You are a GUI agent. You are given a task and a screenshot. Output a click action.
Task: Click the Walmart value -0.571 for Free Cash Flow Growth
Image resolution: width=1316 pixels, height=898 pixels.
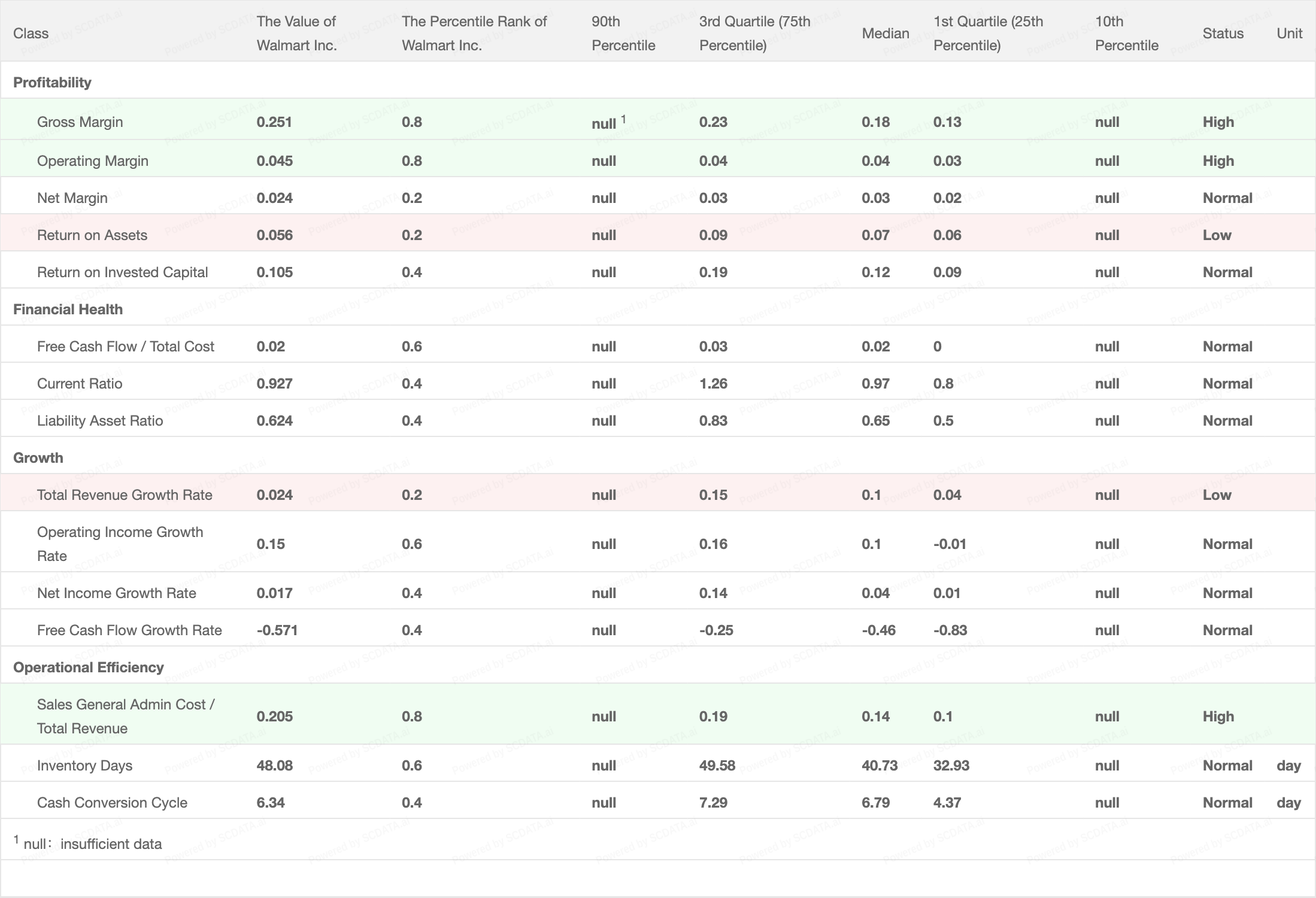click(277, 630)
